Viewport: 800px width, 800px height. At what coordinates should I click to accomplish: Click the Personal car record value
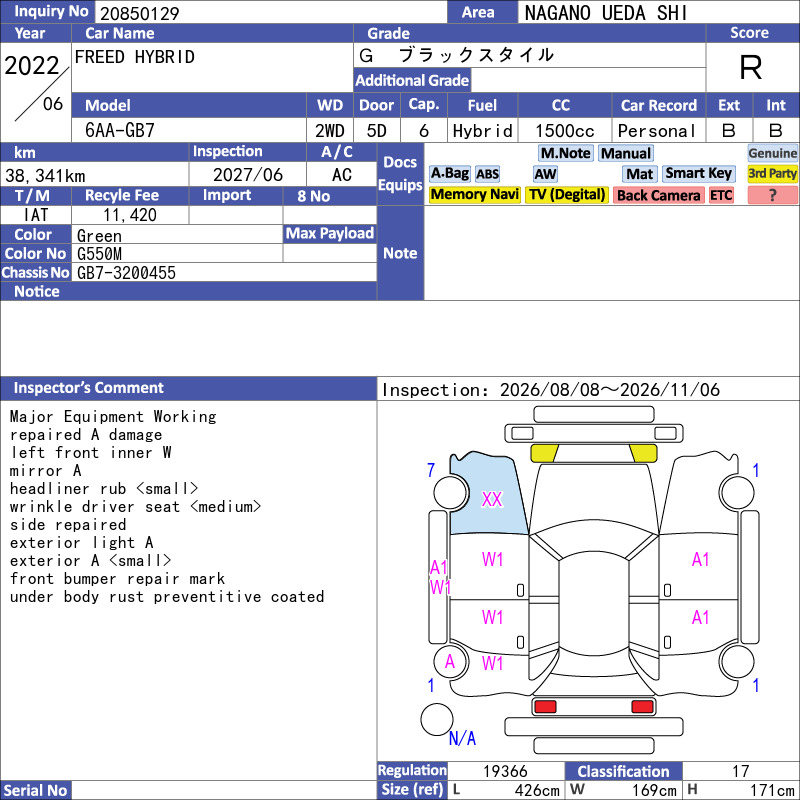pyautogui.click(x=657, y=131)
